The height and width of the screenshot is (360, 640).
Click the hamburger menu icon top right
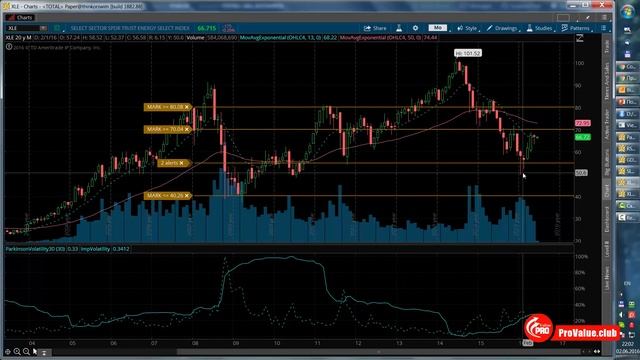coord(604,18)
